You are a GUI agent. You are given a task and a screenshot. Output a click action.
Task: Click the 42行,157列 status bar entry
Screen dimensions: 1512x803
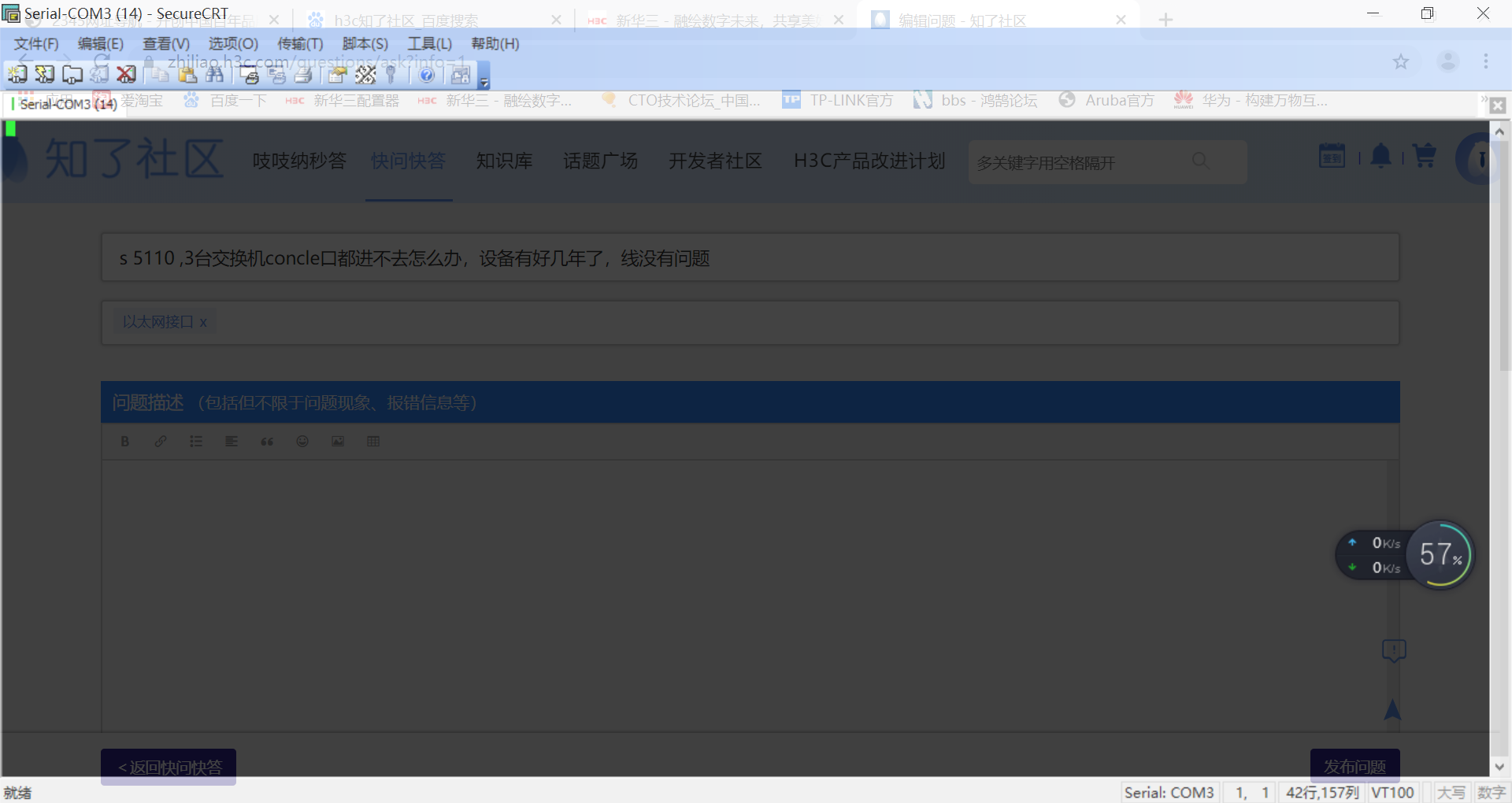click(1323, 792)
